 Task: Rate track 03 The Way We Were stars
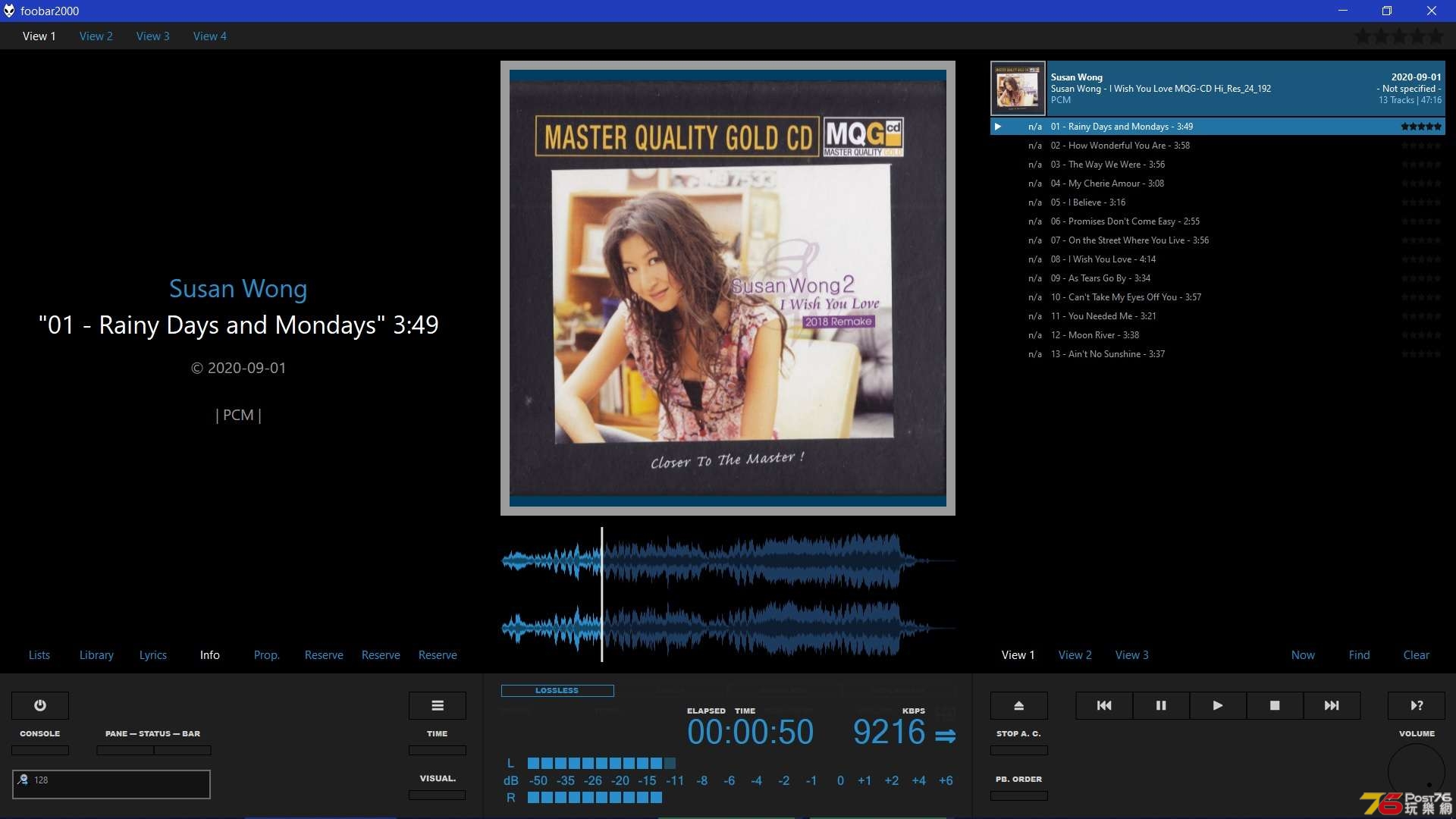(1421, 165)
